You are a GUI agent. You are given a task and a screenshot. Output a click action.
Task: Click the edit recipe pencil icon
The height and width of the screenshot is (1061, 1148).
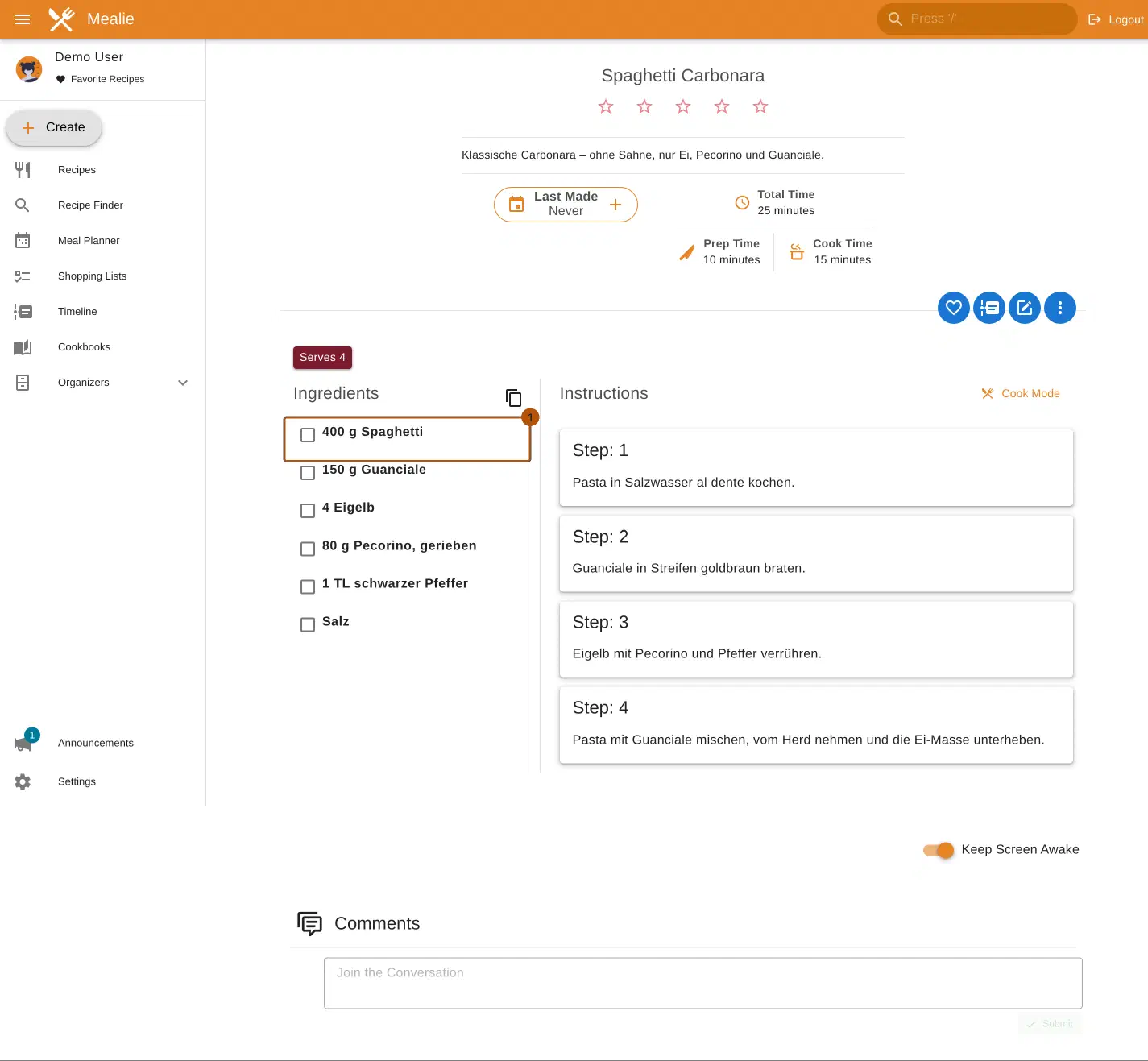click(x=1025, y=308)
